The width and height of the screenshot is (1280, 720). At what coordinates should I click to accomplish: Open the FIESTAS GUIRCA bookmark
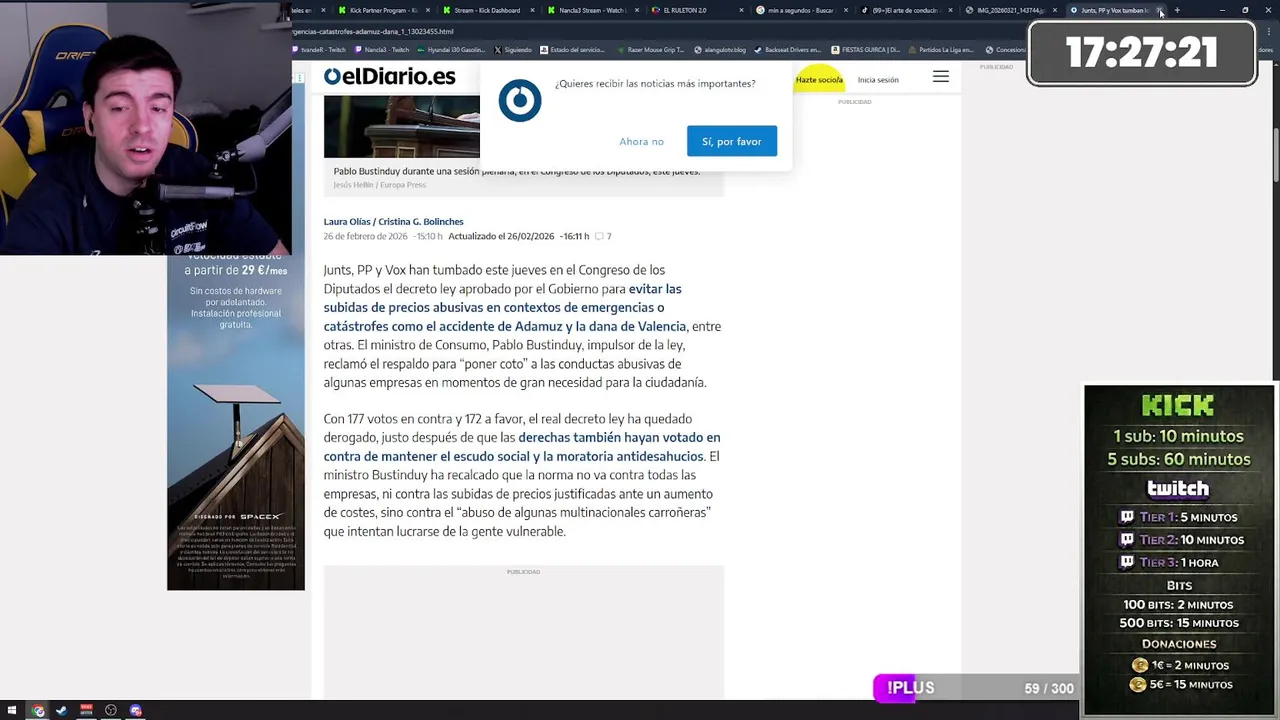click(865, 49)
